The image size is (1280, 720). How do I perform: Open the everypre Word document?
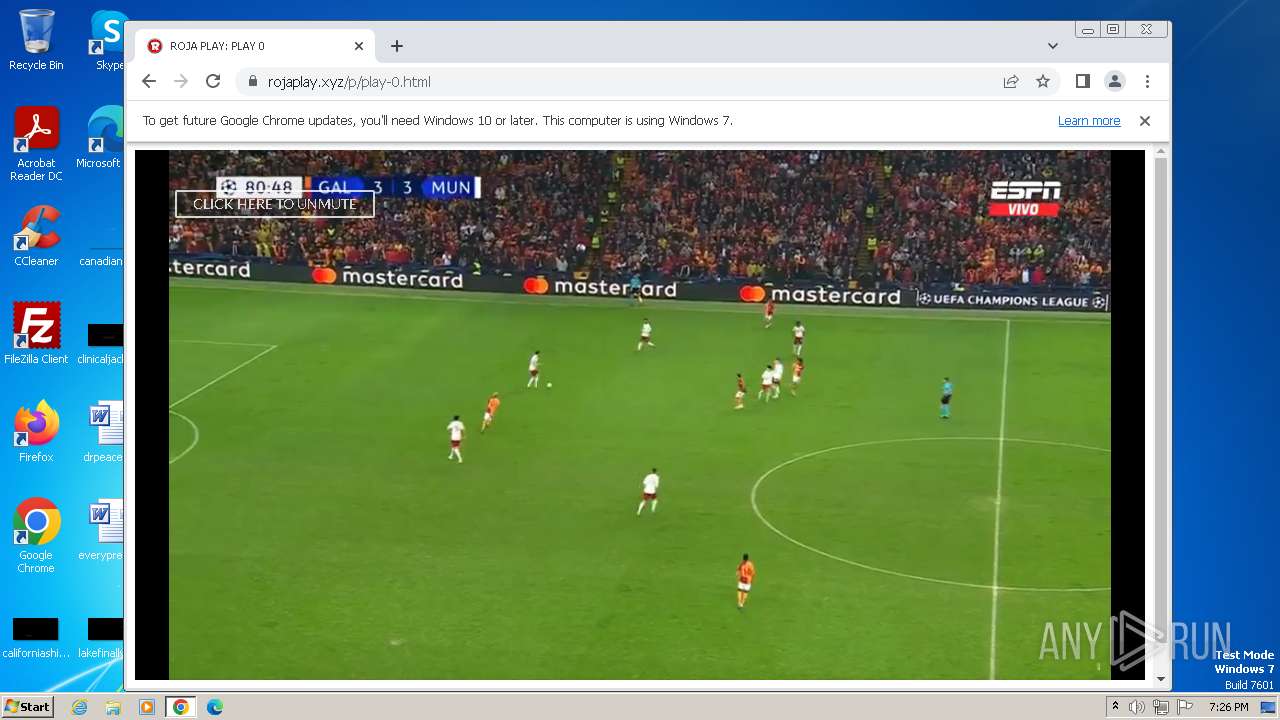[103, 530]
